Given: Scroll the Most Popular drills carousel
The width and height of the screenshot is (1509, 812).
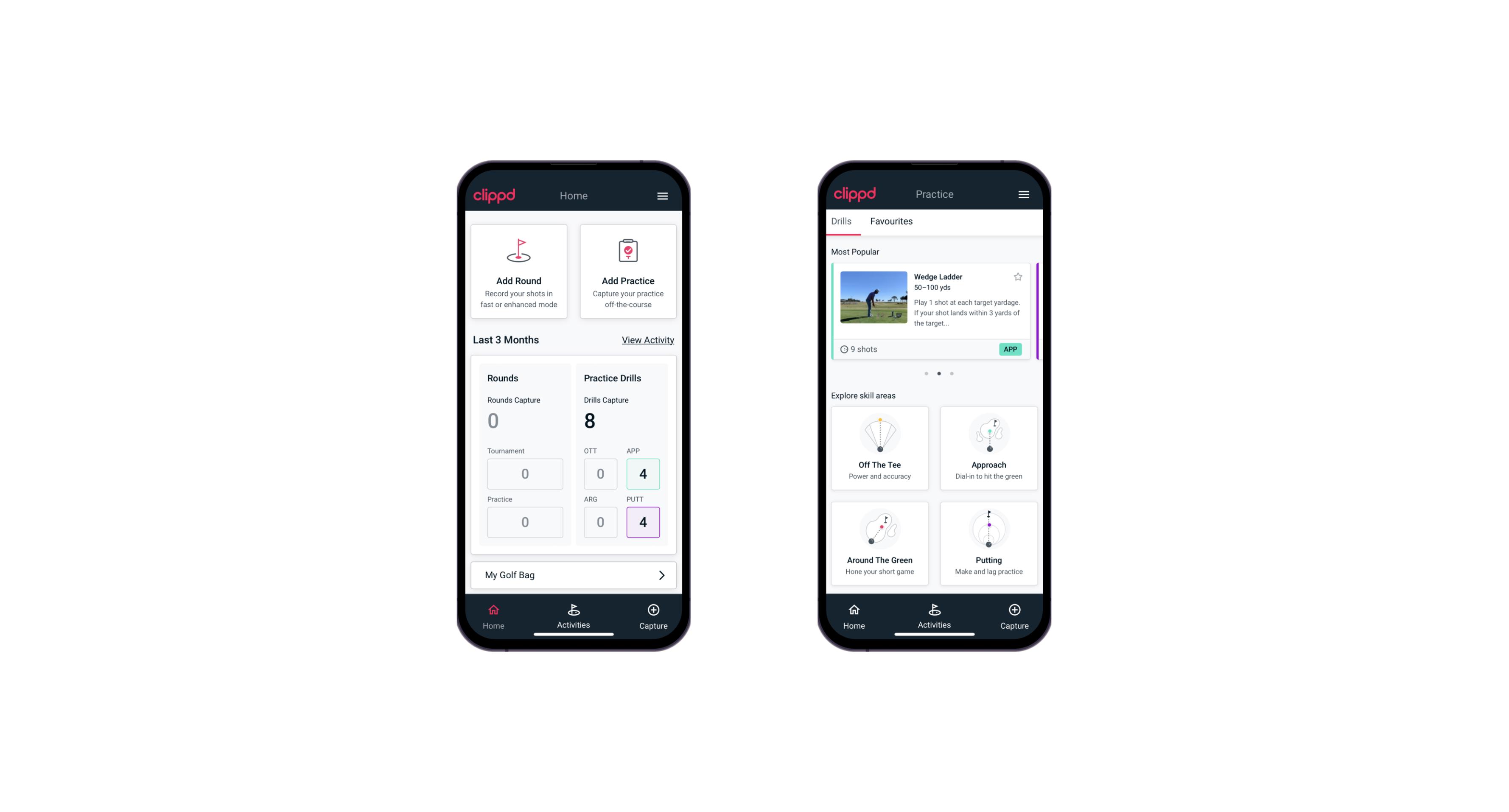Looking at the screenshot, I should [953, 374].
